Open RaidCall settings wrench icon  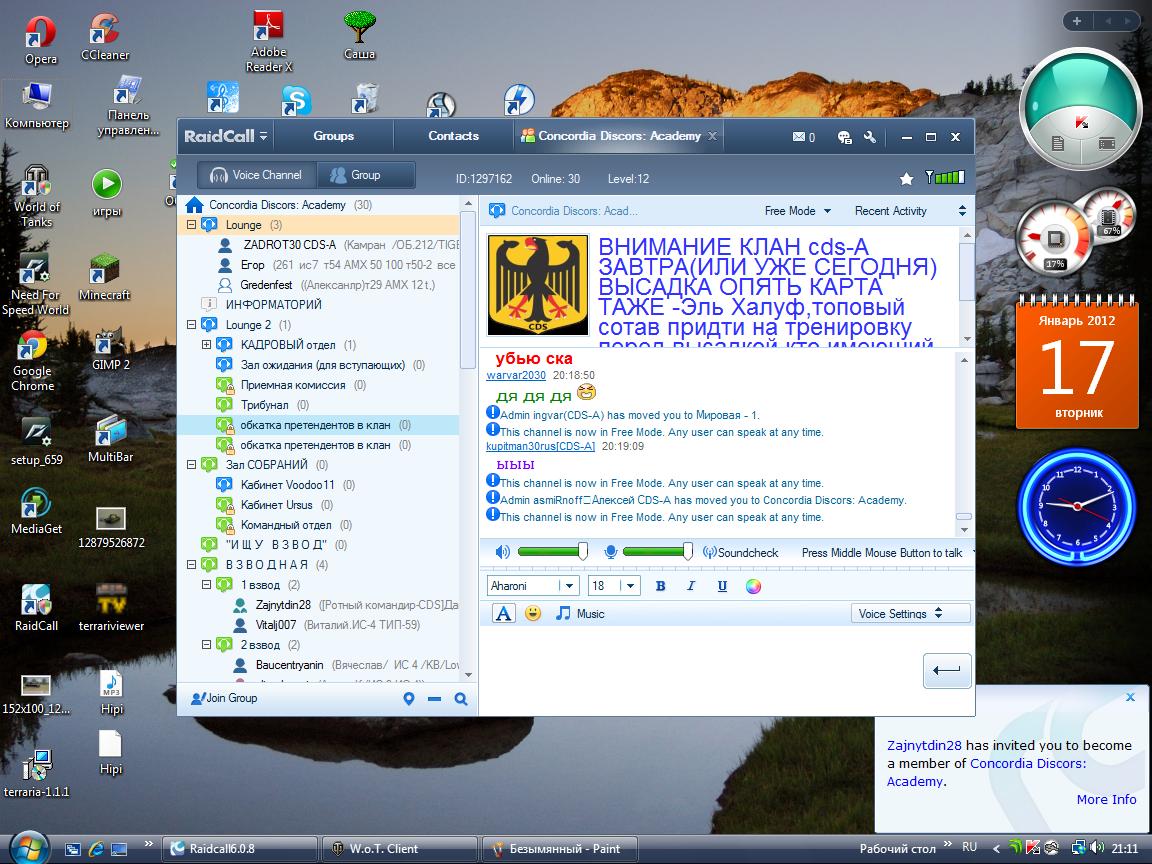870,137
